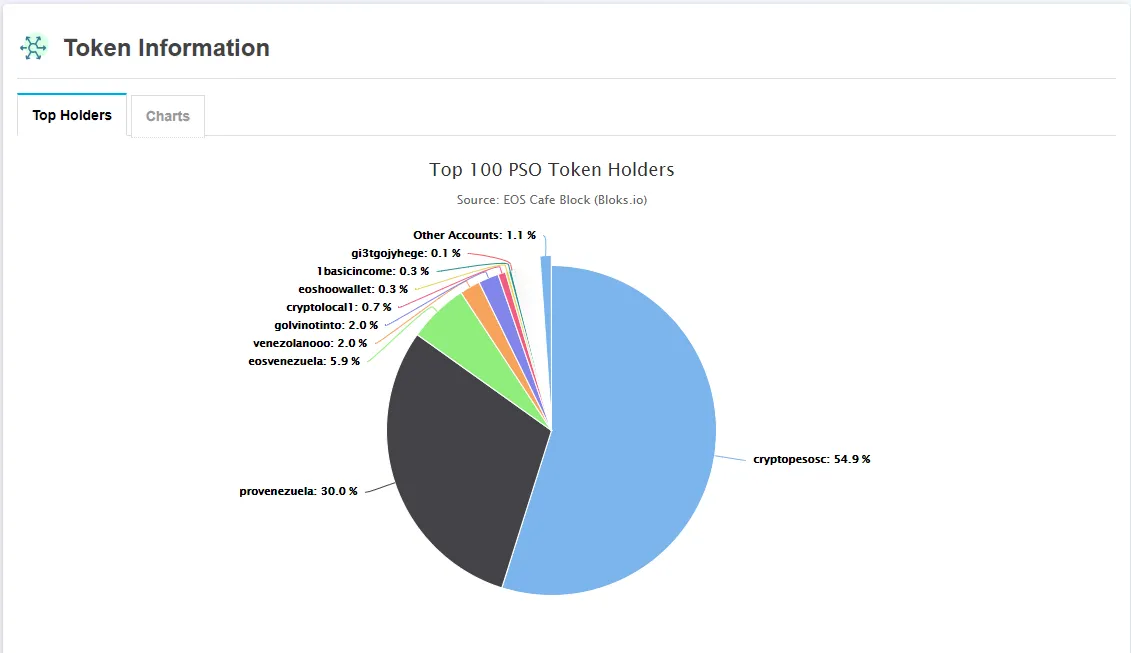Click the golvinotinto 2.0 % label

325,325
